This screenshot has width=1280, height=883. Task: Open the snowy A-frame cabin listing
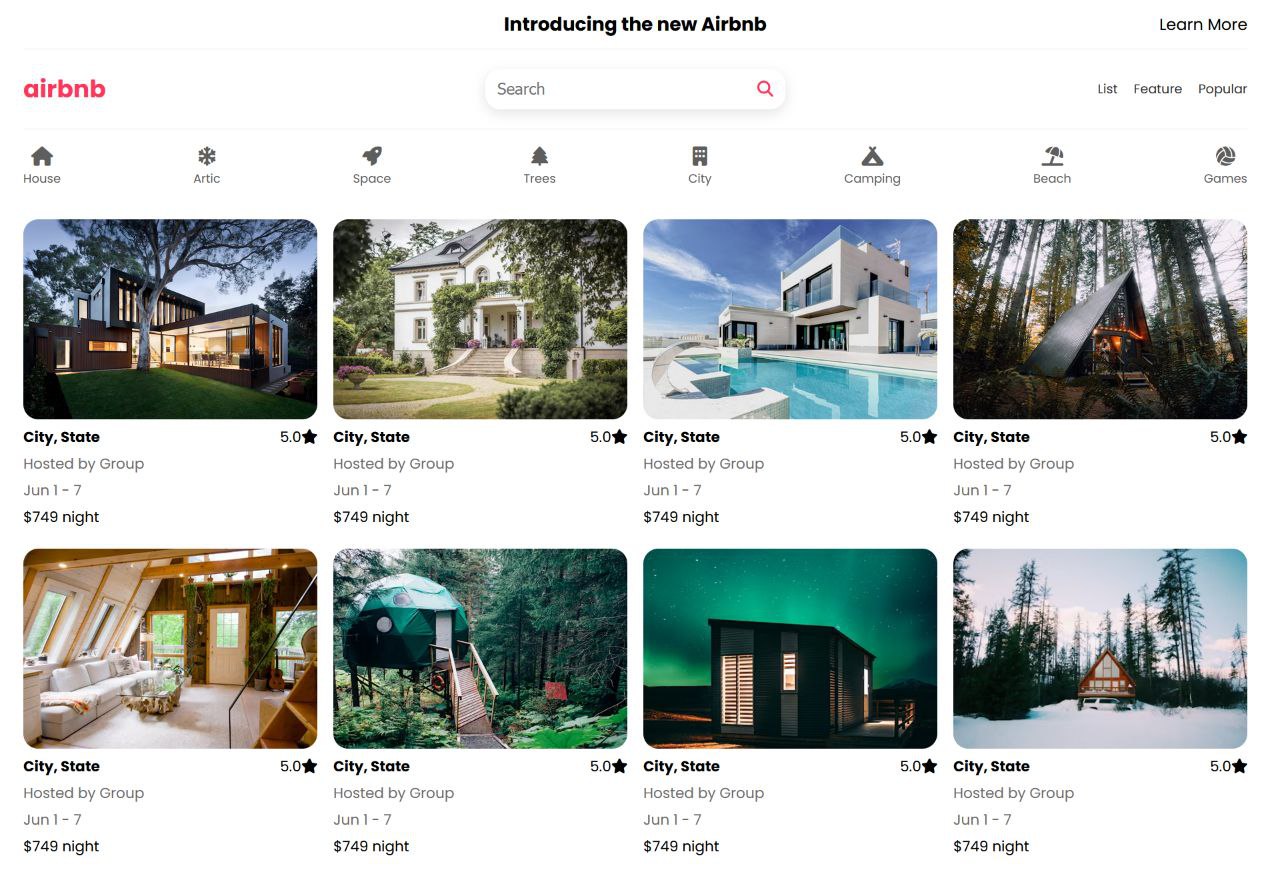click(x=1100, y=648)
